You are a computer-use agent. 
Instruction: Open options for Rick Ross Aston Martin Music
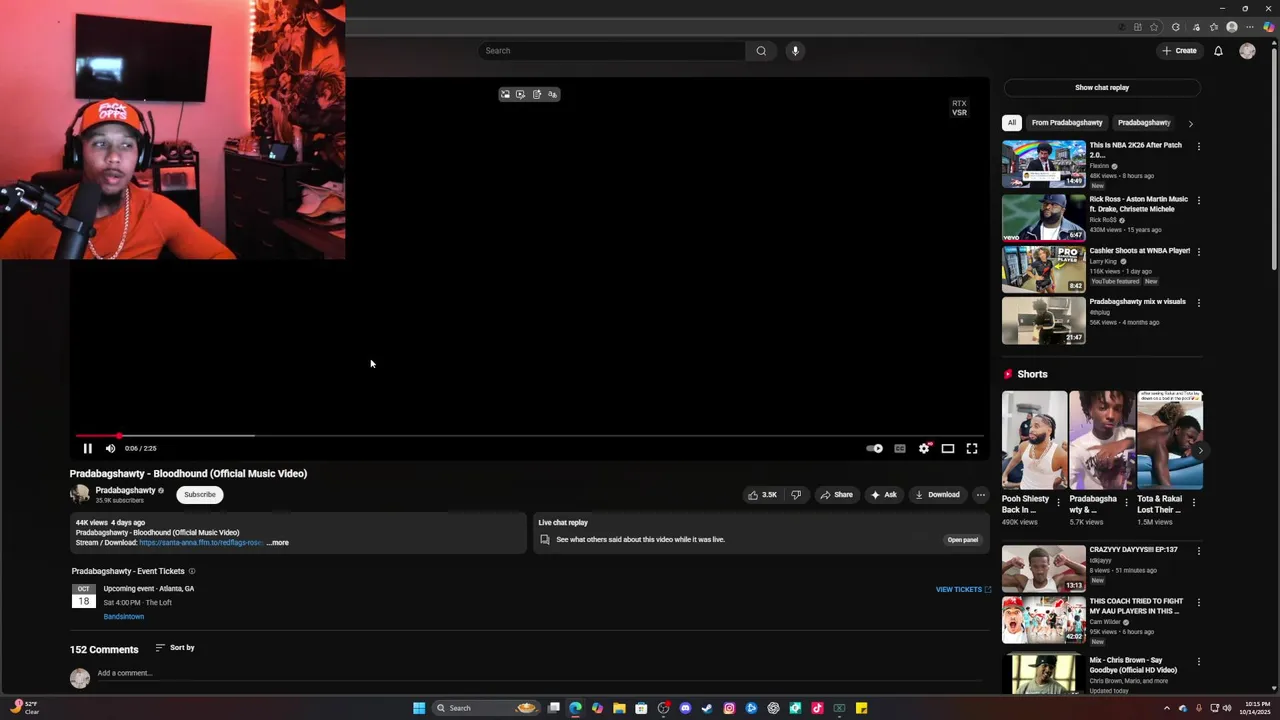1199,201
